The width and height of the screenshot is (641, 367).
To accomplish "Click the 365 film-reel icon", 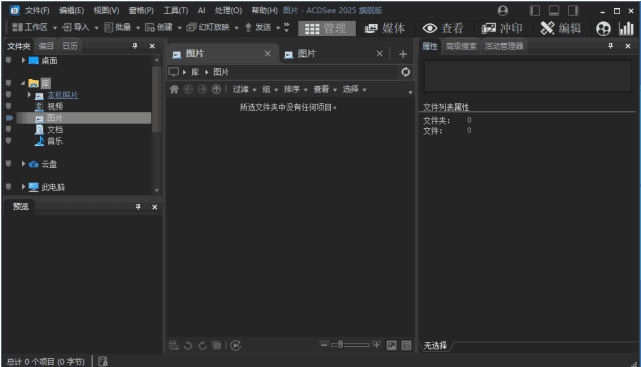I will [x=603, y=29].
